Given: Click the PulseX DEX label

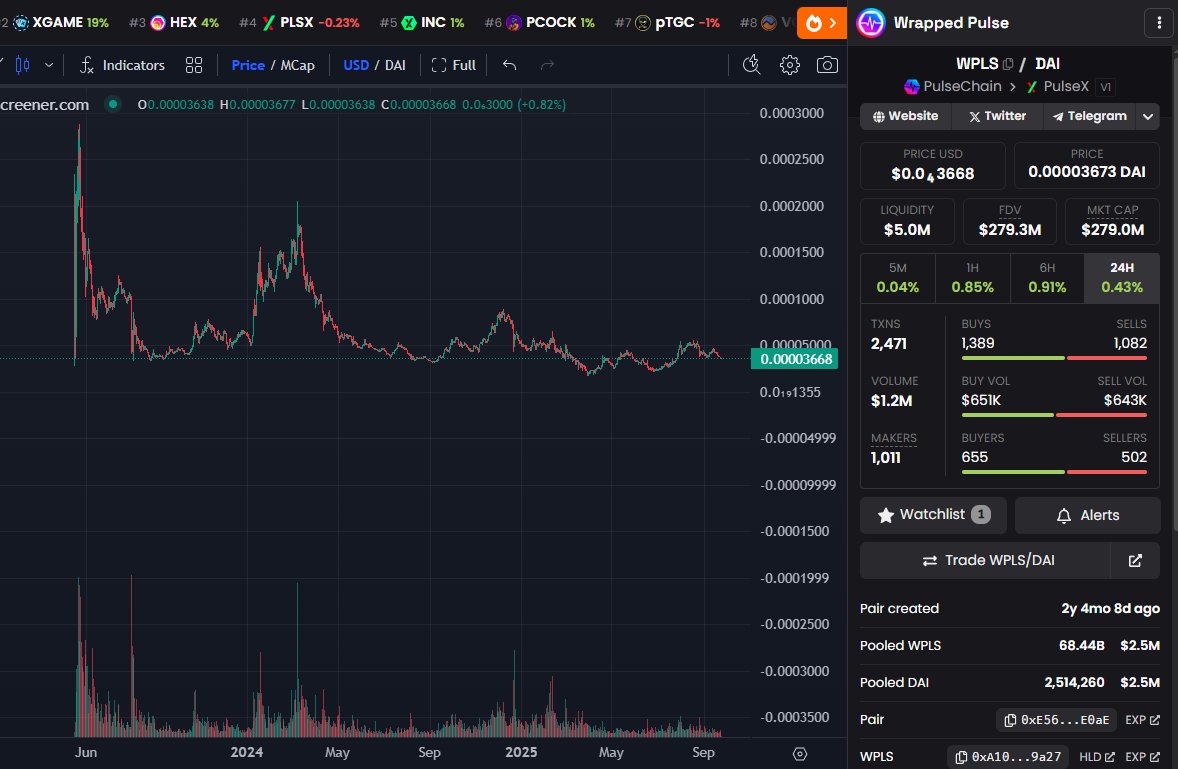Looking at the screenshot, I should [1058, 86].
